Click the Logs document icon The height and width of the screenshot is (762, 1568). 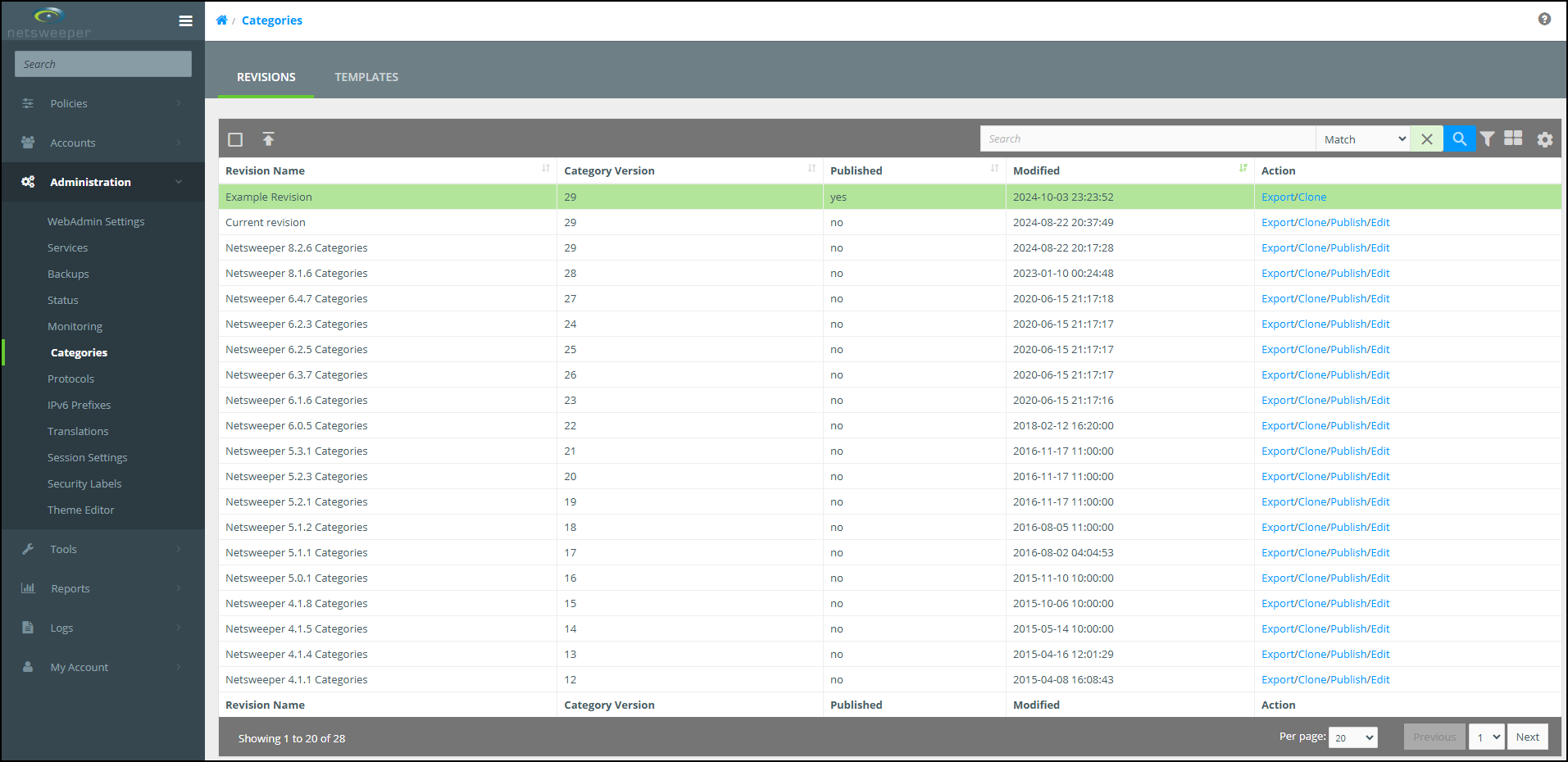coord(28,628)
